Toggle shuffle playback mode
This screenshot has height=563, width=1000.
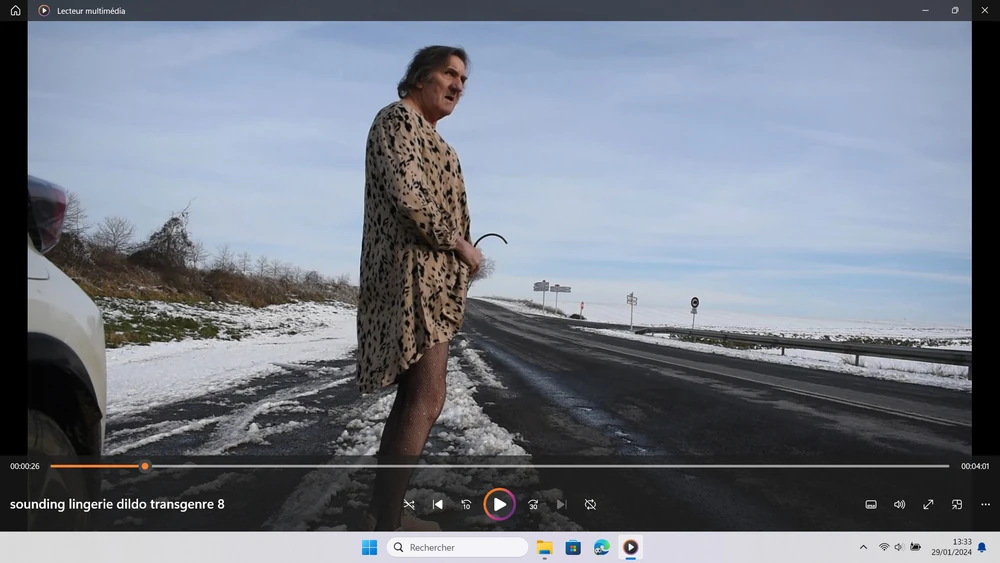[409, 505]
